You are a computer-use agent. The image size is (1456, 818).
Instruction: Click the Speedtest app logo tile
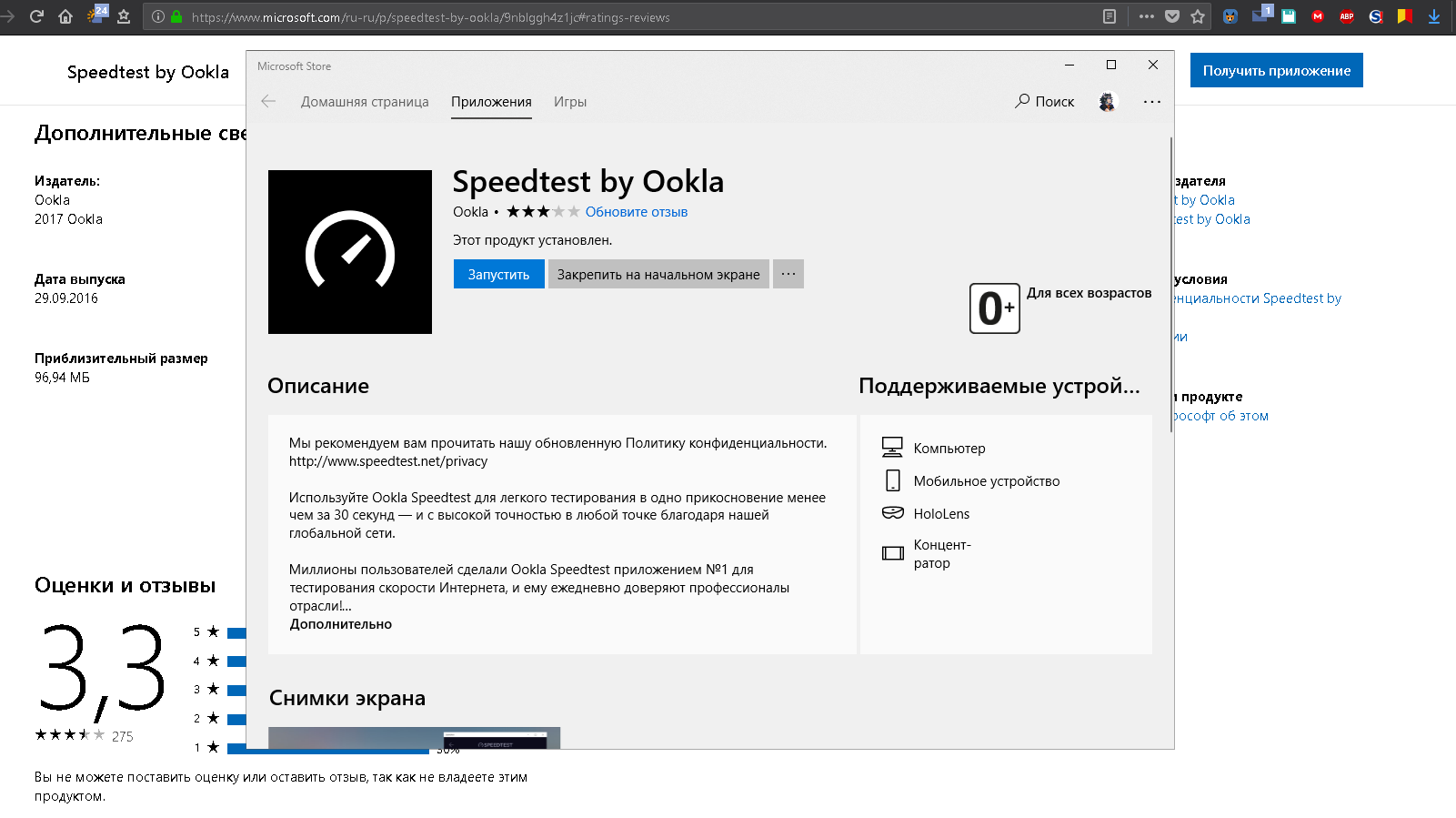click(x=350, y=252)
